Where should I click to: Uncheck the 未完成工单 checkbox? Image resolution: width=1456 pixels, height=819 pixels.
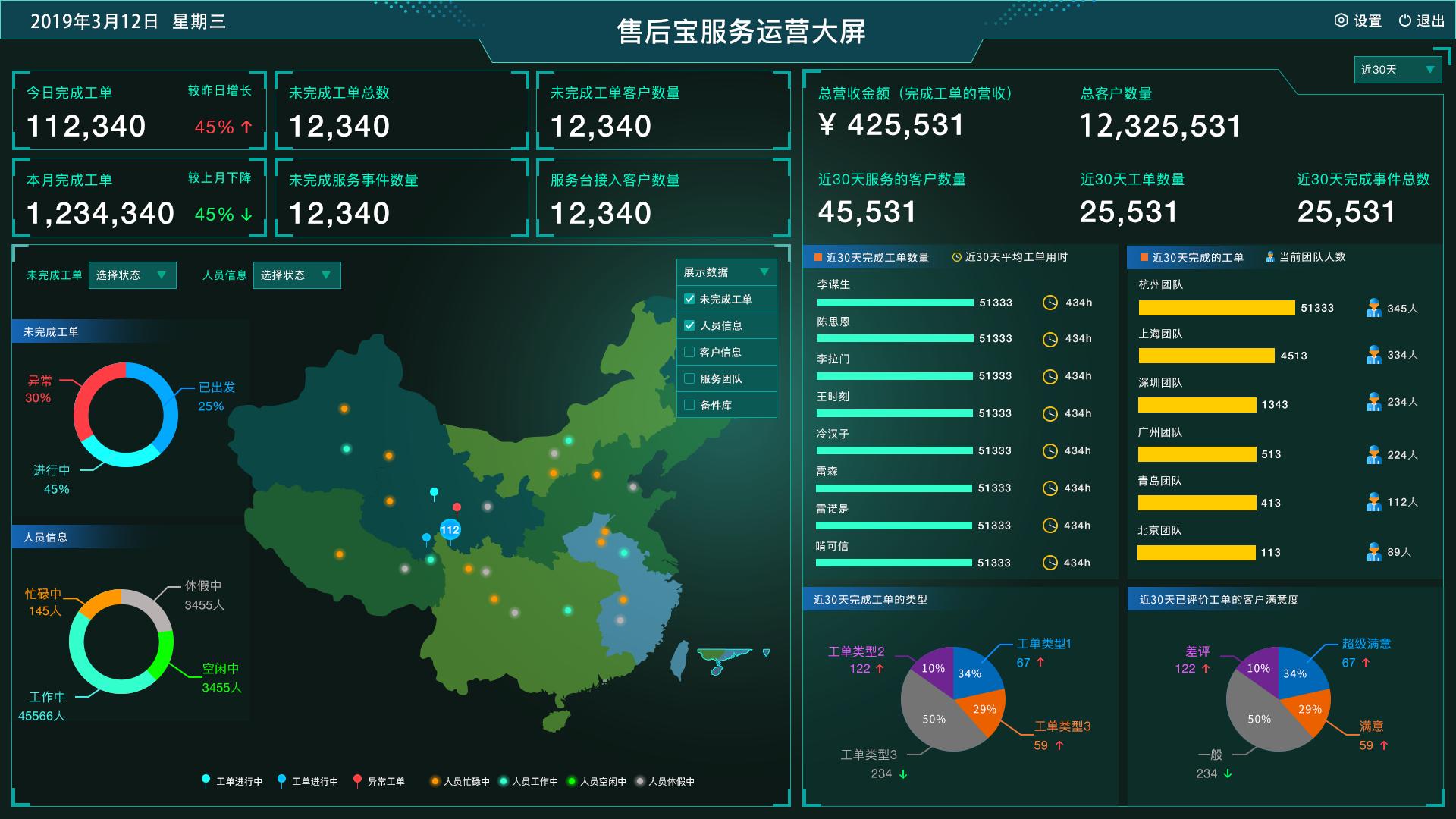689,299
